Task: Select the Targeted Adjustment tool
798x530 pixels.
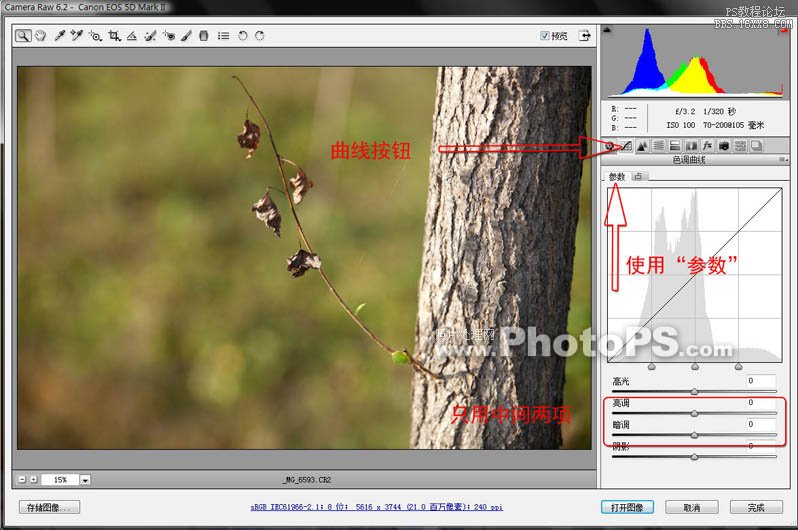Action: click(95, 36)
